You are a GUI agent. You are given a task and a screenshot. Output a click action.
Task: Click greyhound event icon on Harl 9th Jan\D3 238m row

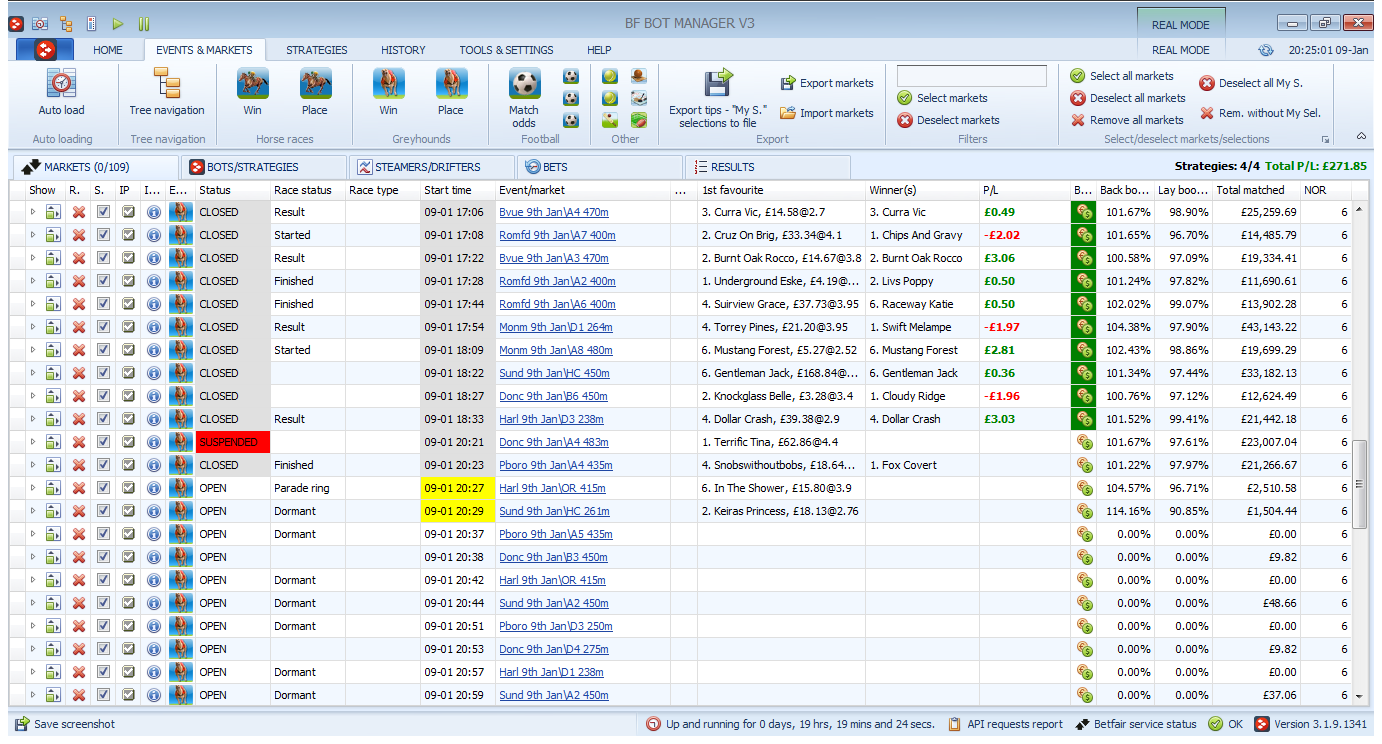[181, 419]
